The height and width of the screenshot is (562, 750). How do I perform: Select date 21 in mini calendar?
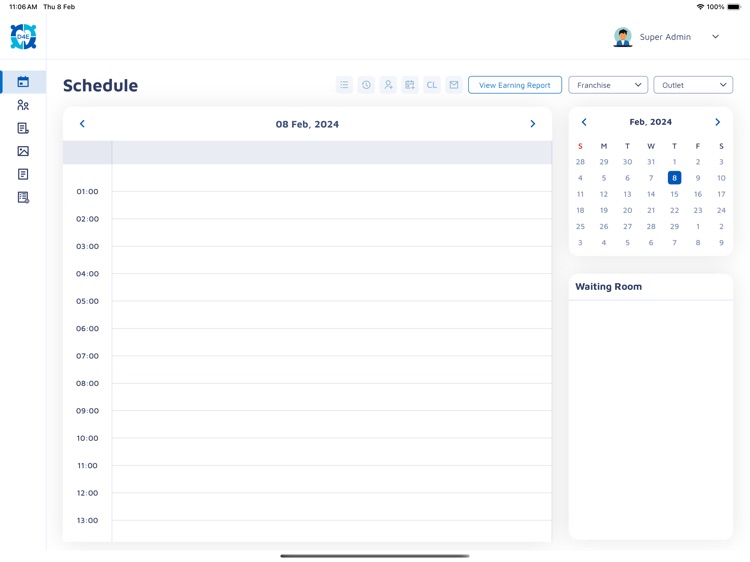[x=651, y=210]
